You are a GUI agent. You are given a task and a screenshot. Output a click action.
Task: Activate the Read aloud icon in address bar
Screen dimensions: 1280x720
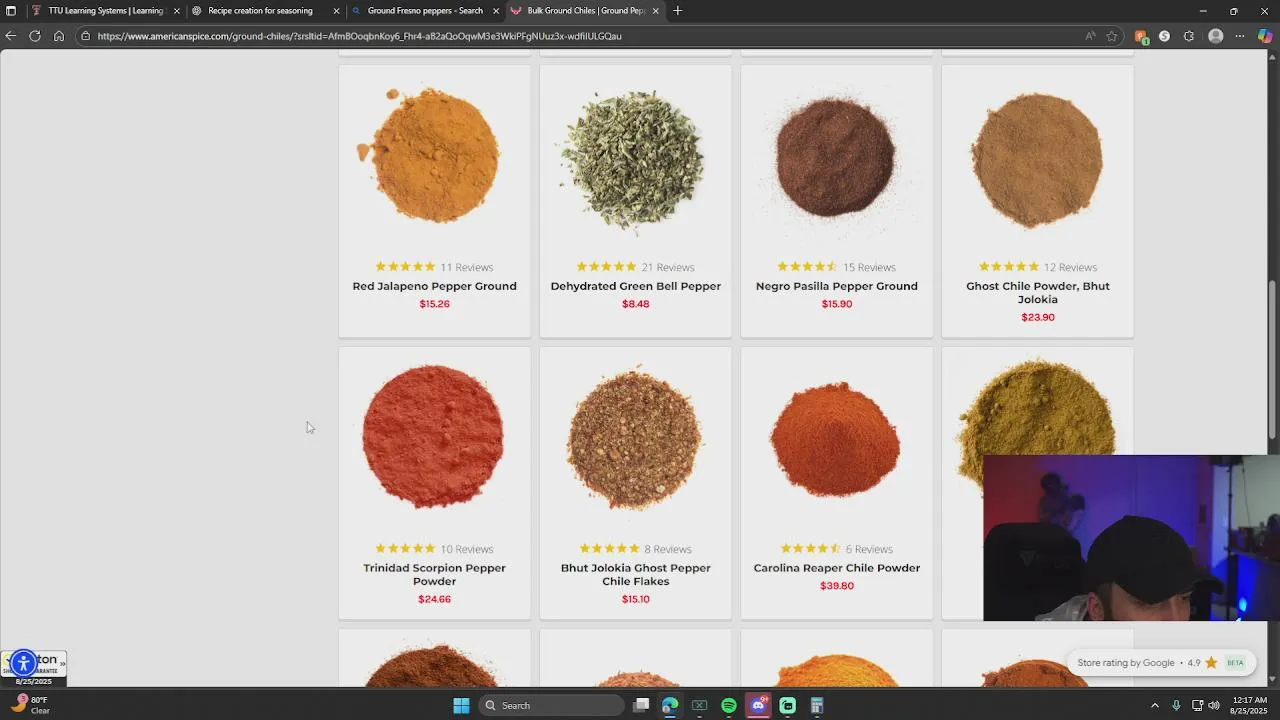1090,36
